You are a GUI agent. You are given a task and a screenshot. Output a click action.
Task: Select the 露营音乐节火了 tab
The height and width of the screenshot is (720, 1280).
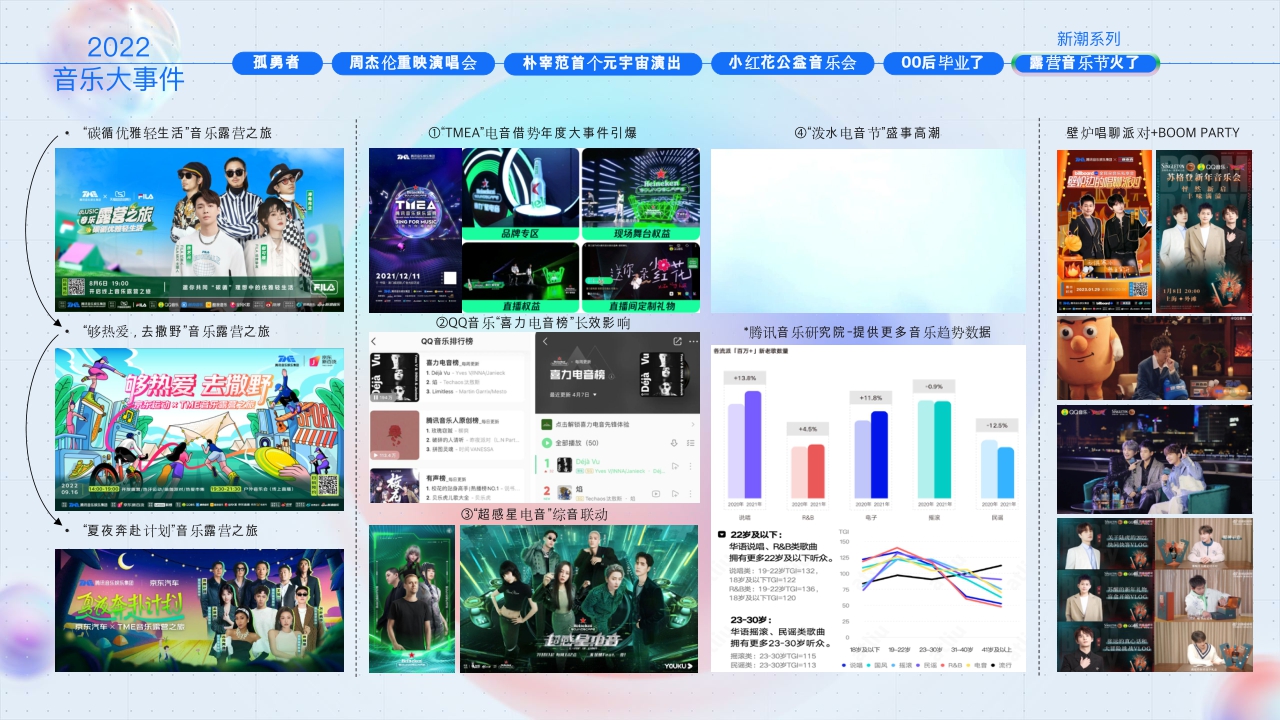[x=1085, y=64]
